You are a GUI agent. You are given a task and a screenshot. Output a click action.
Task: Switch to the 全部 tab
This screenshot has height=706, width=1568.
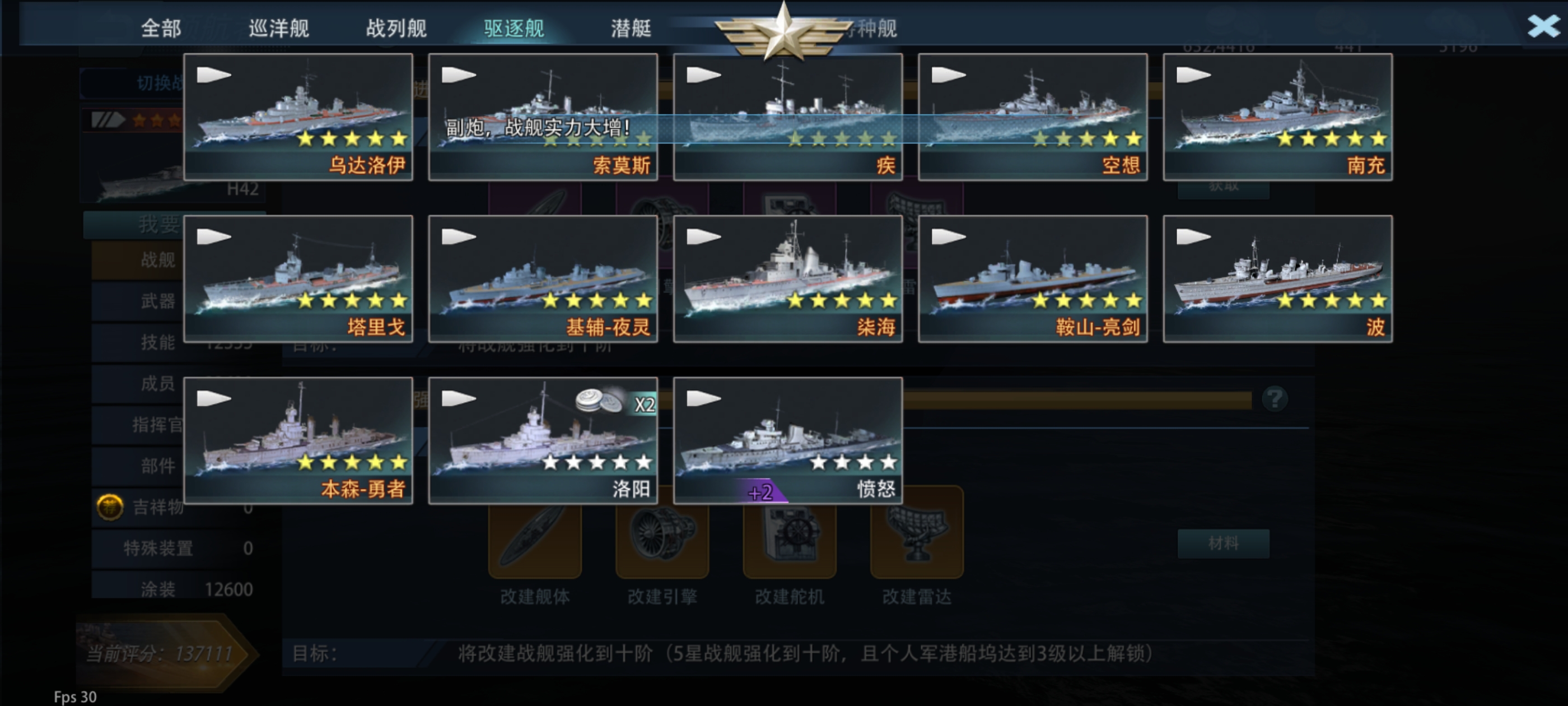(x=161, y=28)
